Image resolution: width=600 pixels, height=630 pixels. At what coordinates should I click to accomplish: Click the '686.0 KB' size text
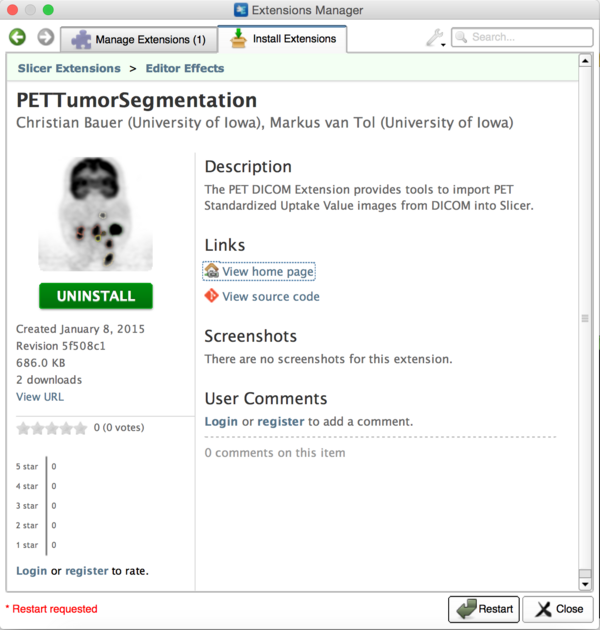click(x=41, y=363)
